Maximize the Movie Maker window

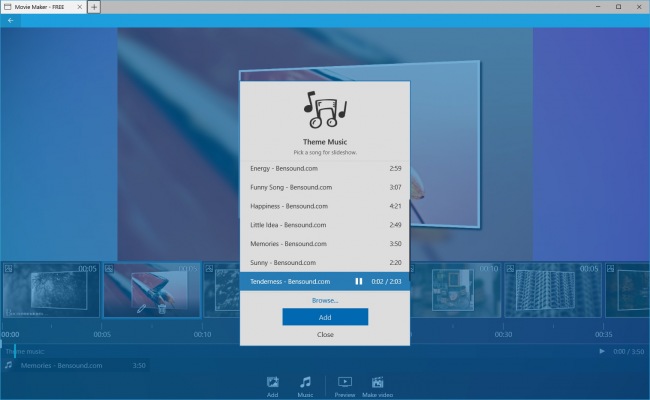[618, 7]
